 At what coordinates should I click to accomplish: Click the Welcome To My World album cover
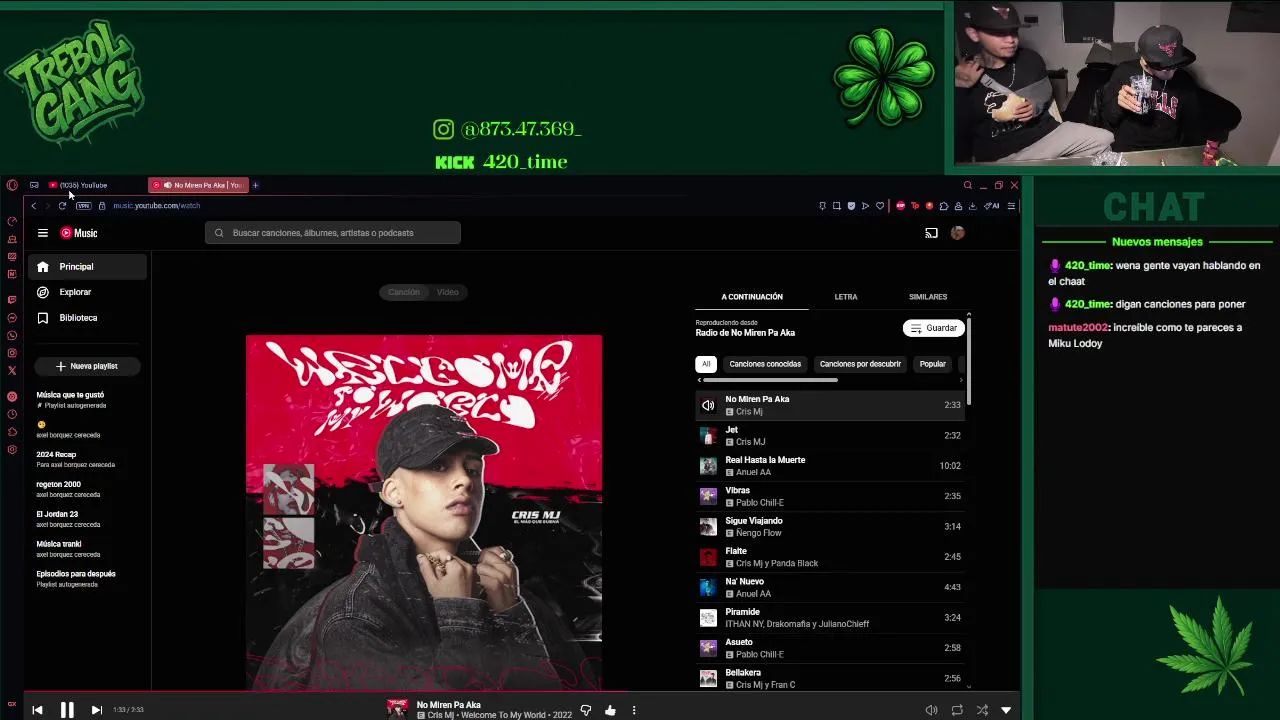[424, 512]
